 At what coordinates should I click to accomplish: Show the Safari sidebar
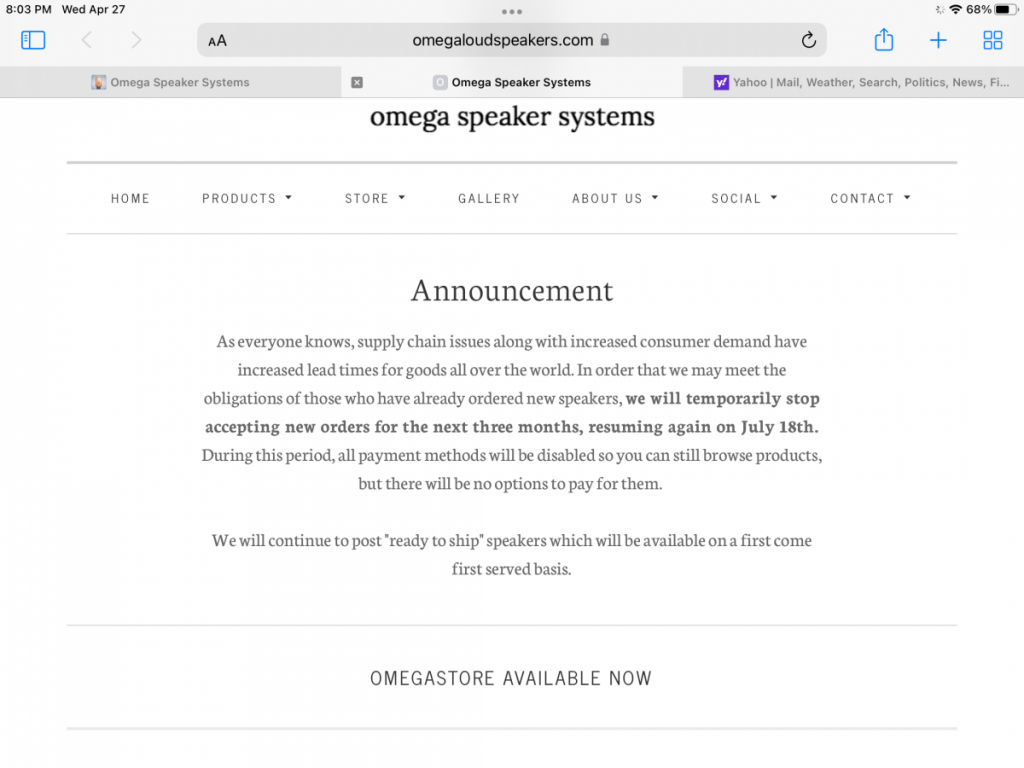[33, 40]
